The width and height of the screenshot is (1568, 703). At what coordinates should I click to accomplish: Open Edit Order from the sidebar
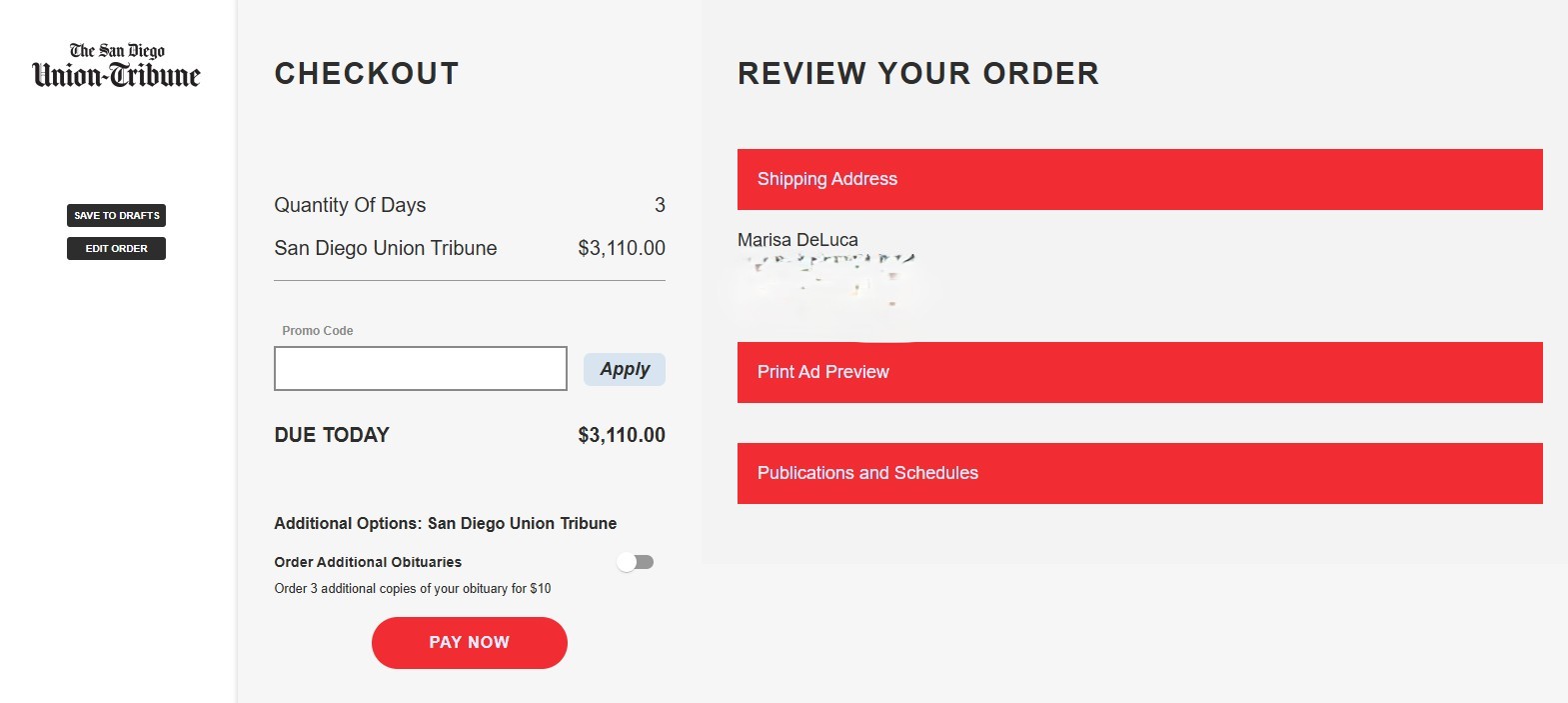[x=116, y=248]
